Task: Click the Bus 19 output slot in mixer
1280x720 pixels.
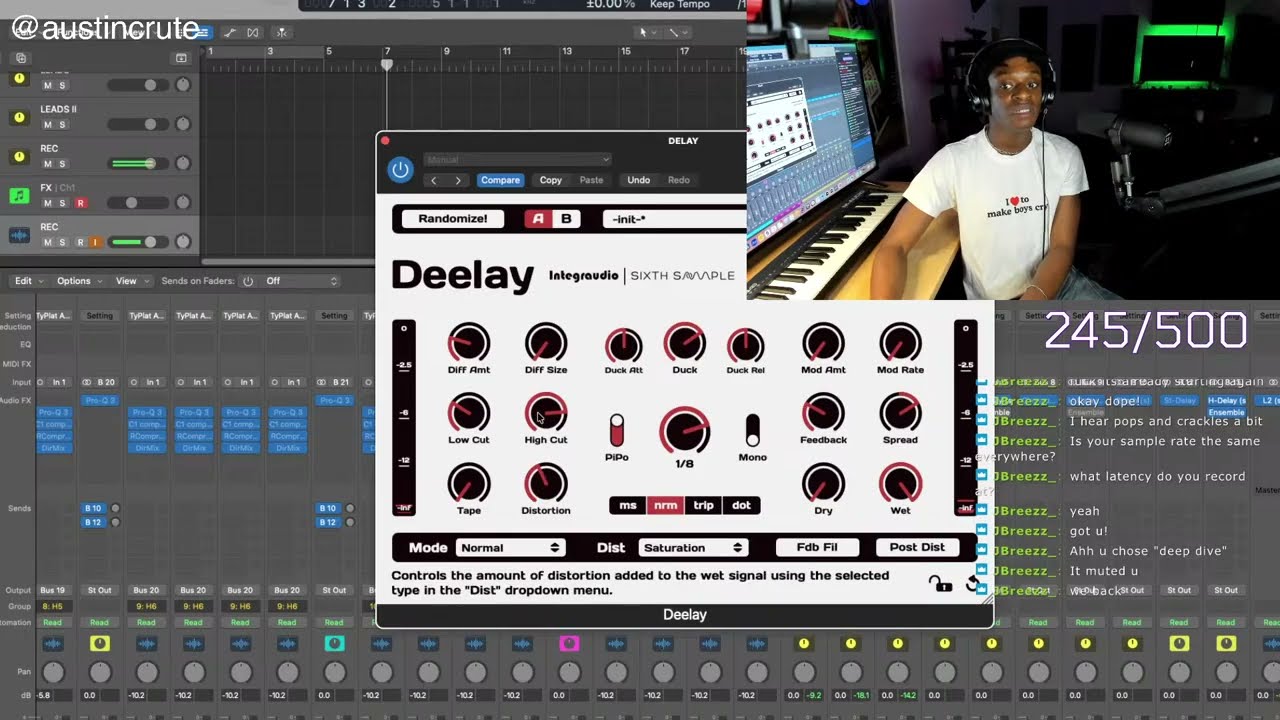Action: pos(52,590)
